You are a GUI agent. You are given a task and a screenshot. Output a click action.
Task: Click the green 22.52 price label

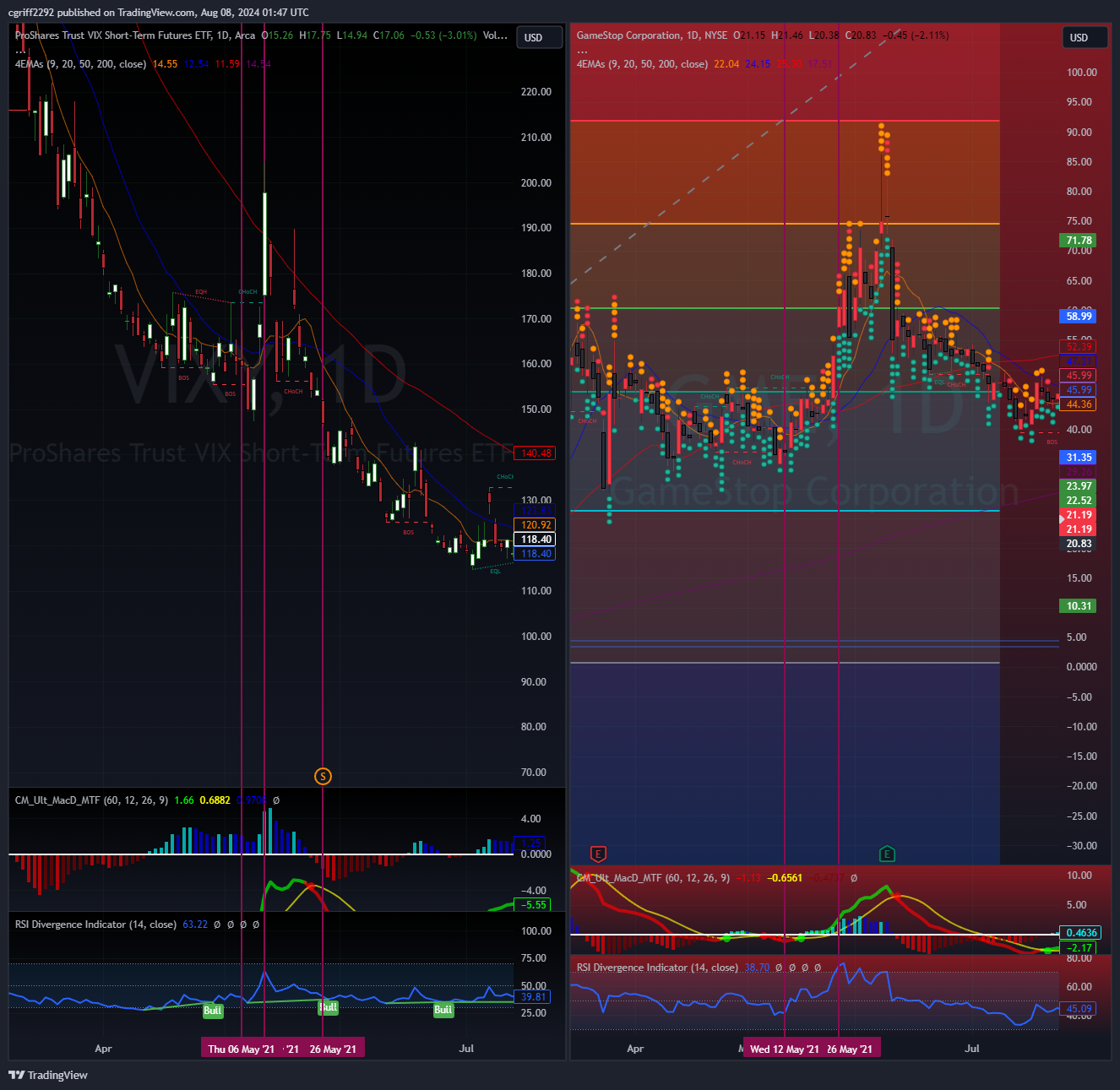point(1079,501)
